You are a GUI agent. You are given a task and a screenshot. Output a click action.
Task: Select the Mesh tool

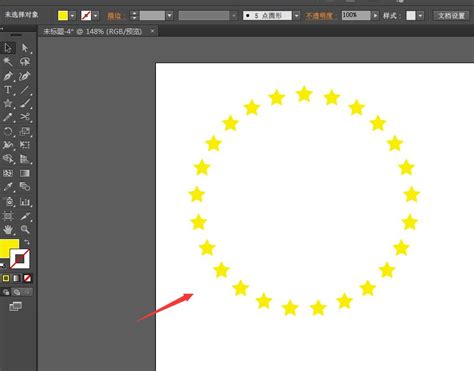[x=8, y=173]
